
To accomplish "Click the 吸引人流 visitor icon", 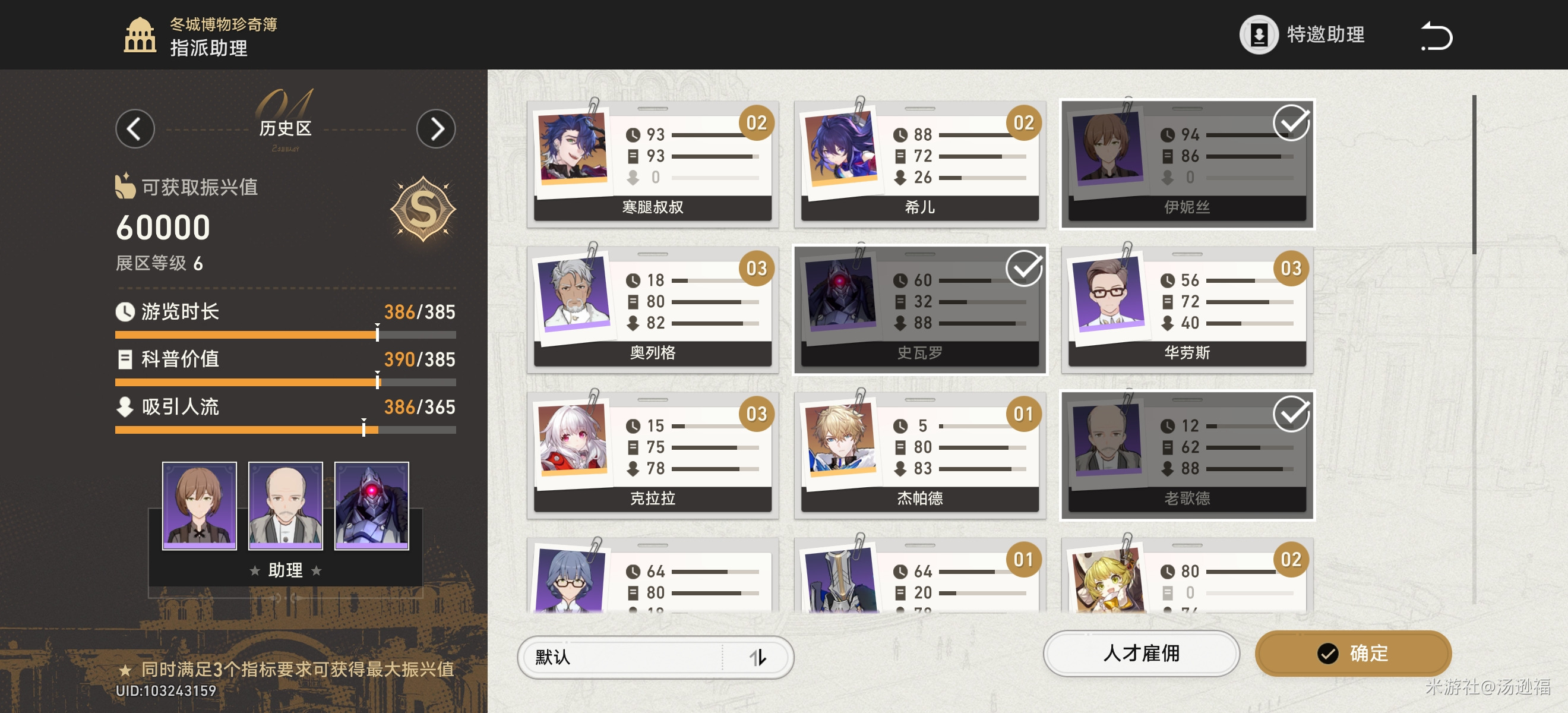I will pos(125,407).
